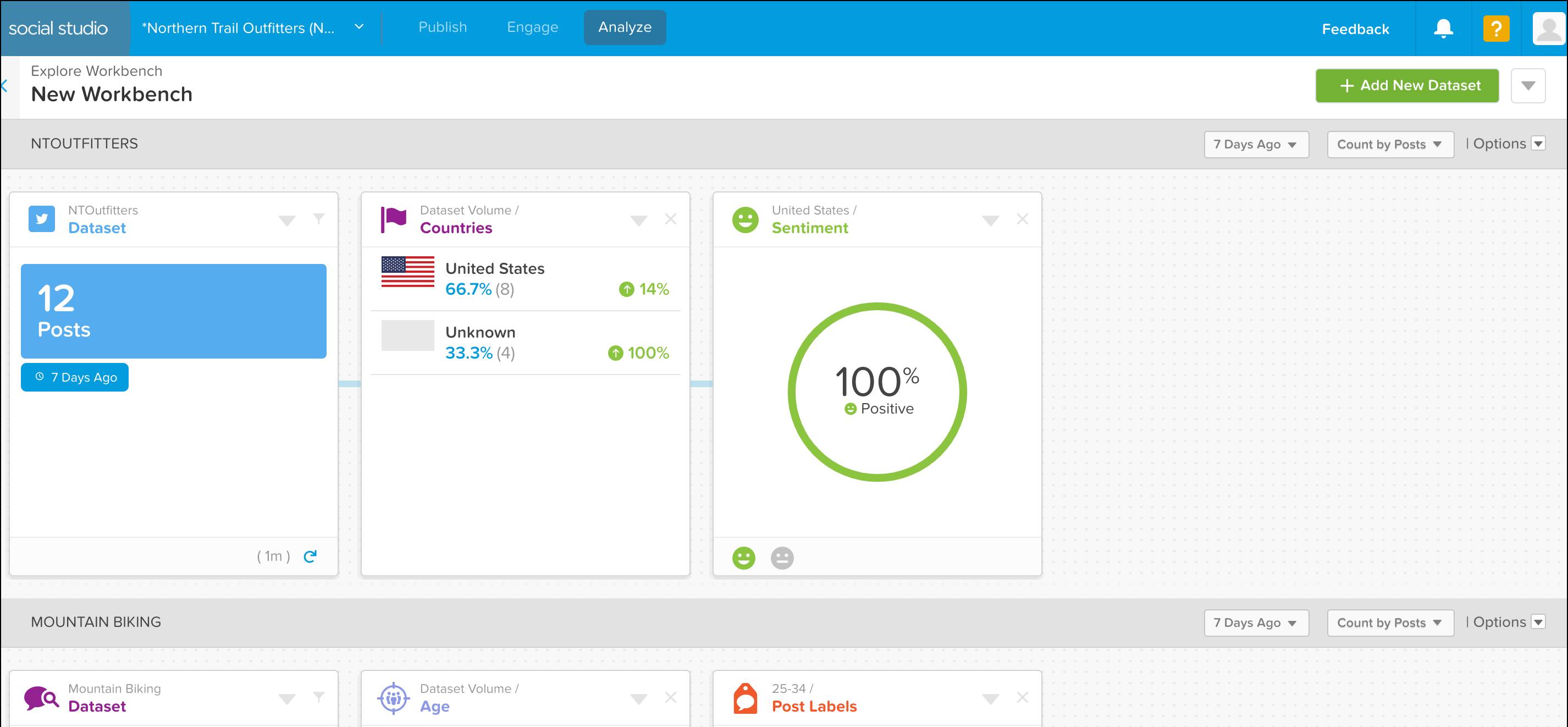Select the Analyze tab
The image size is (1568, 727).
(x=625, y=27)
